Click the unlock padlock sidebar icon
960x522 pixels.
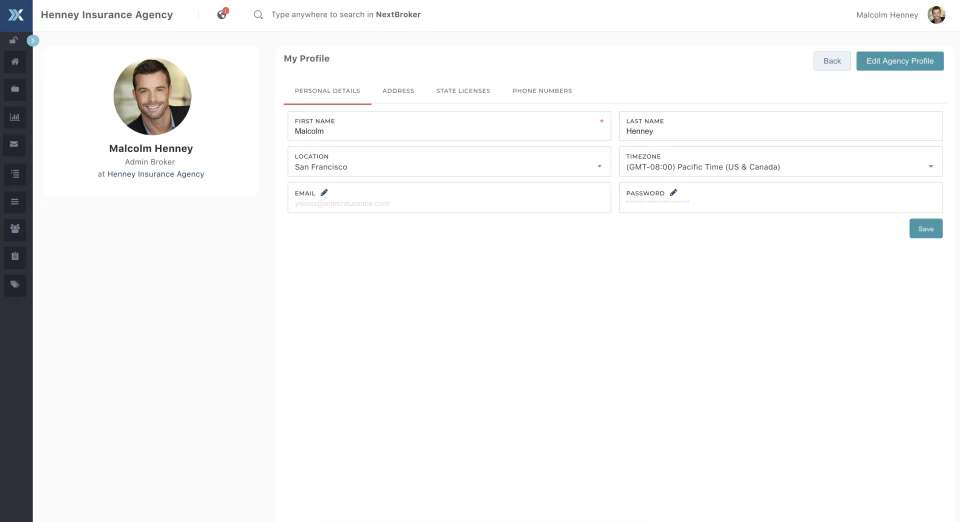click(x=13, y=40)
